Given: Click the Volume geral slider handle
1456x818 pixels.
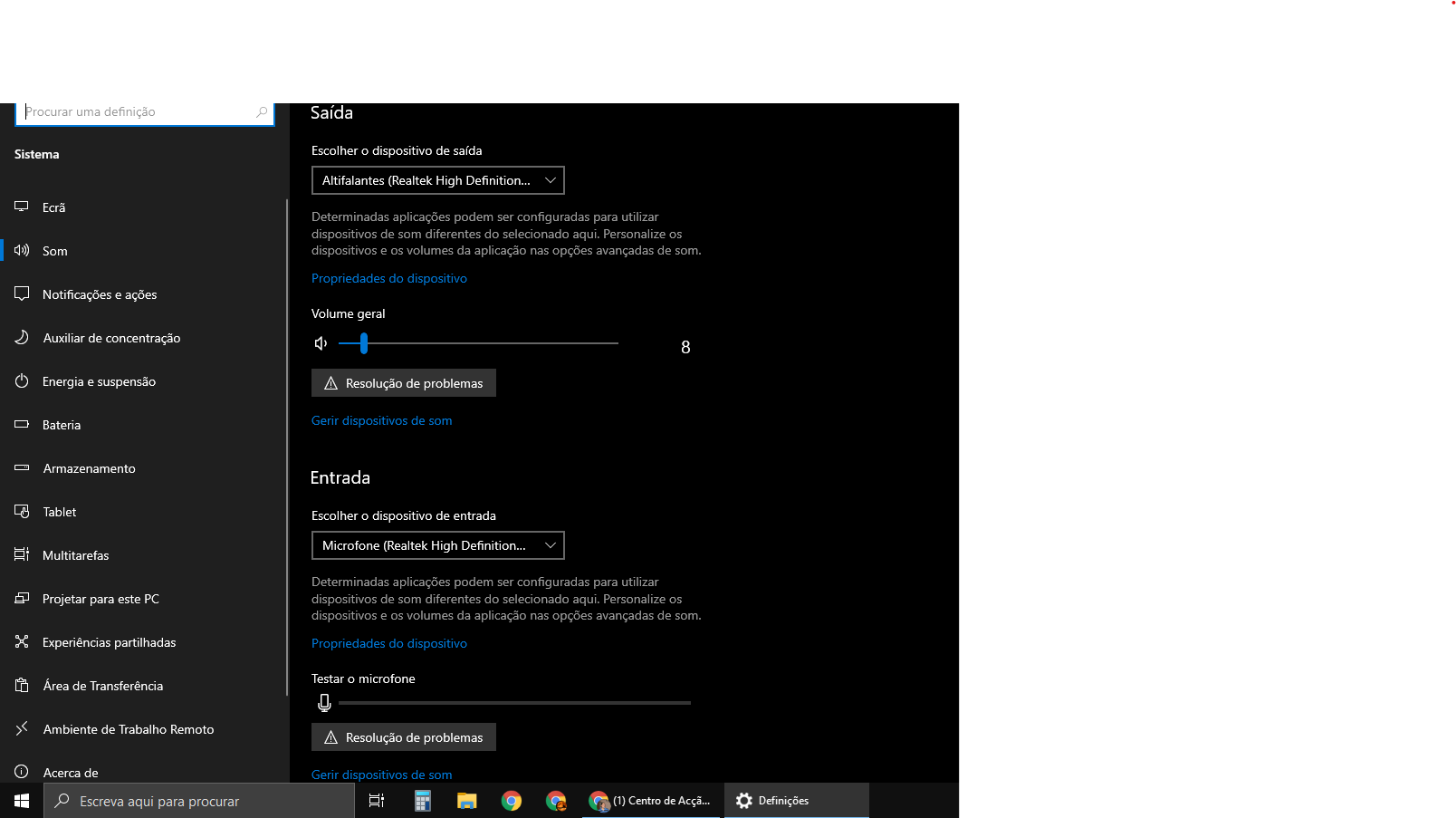Looking at the screenshot, I should (364, 343).
